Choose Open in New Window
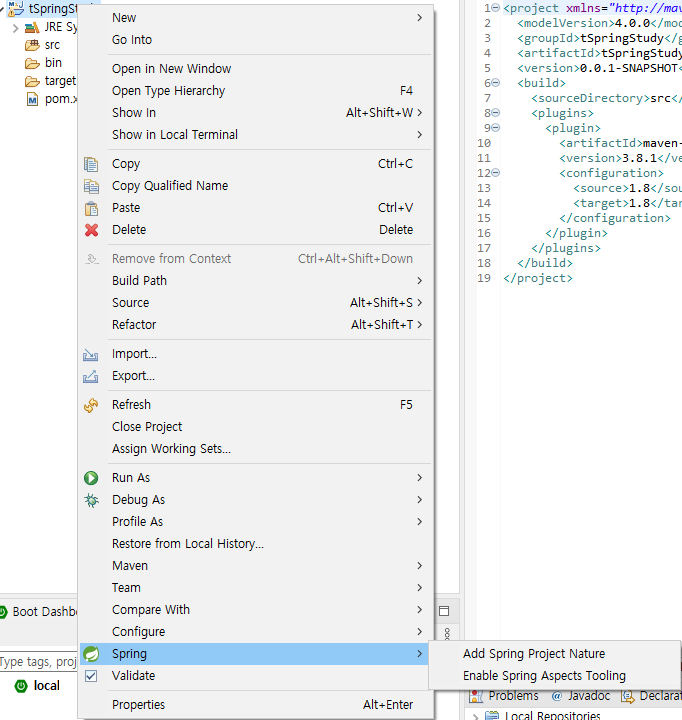This screenshot has width=682, height=720. point(256,68)
